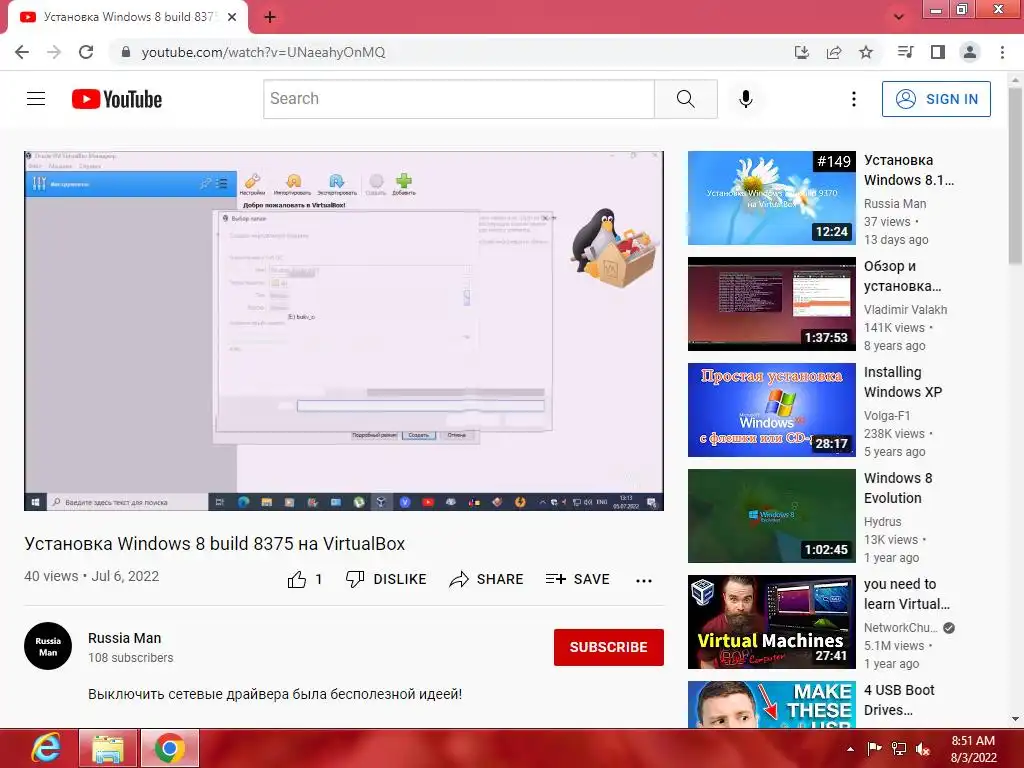Open the Russia Man channel name link
This screenshot has width=1024, height=768.
124,638
